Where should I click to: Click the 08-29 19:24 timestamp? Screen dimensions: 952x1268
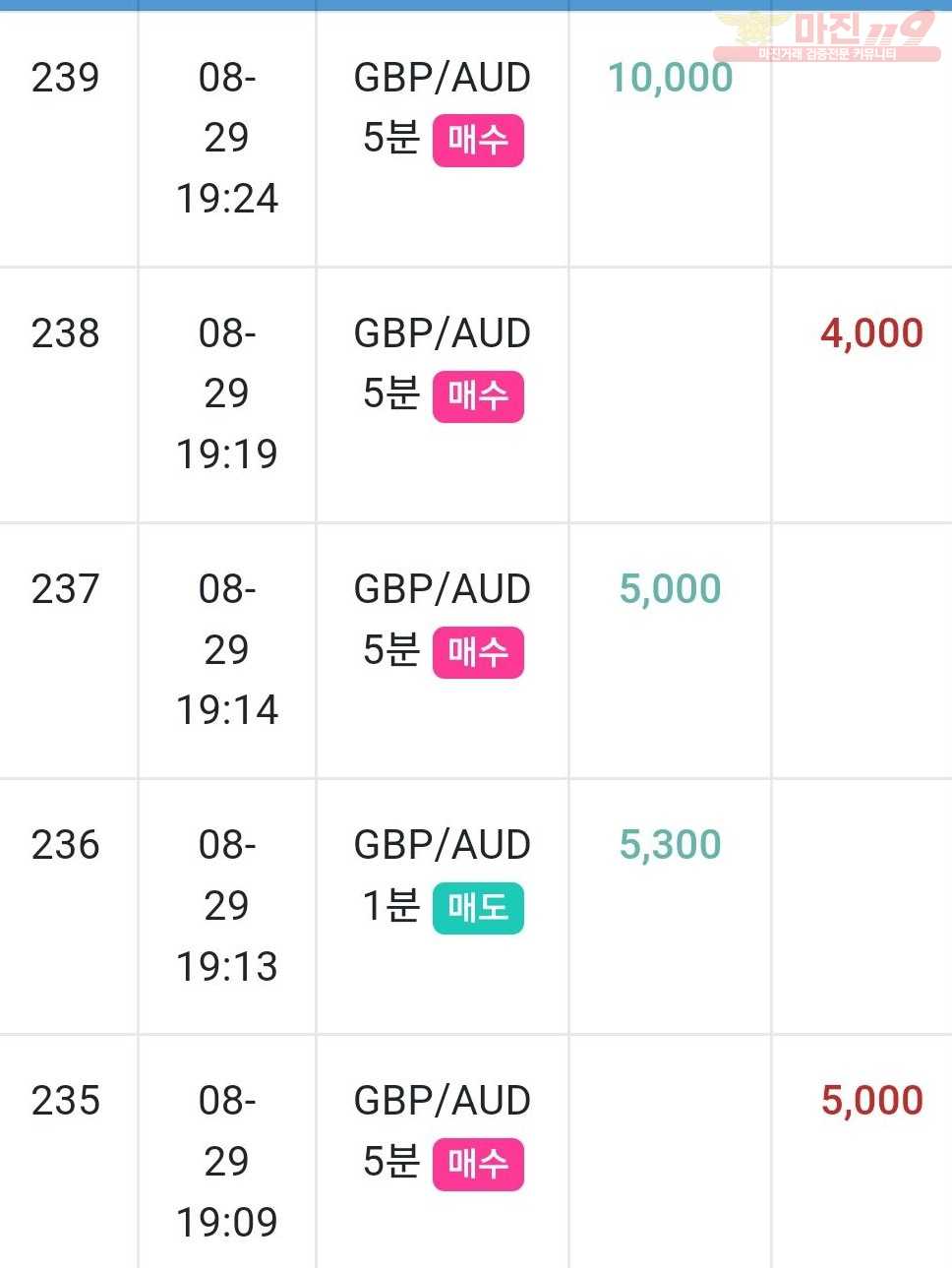point(227,138)
